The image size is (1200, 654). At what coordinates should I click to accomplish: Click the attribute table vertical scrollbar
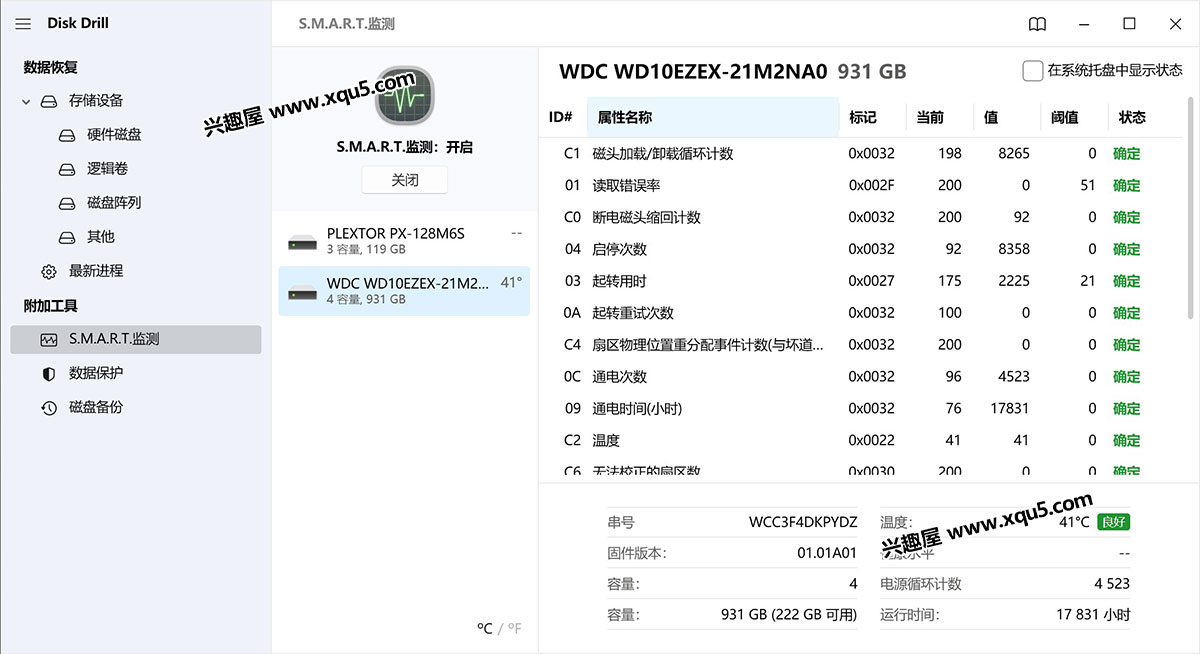pyautogui.click(x=1191, y=208)
